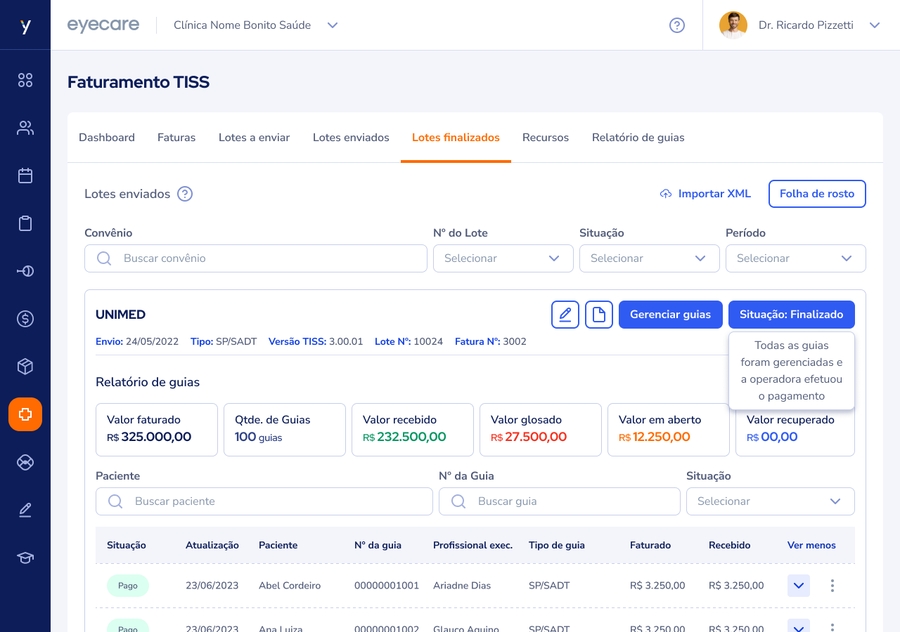Open the Período filter dropdown
Viewport: 900px width, 632px height.
coord(795,258)
